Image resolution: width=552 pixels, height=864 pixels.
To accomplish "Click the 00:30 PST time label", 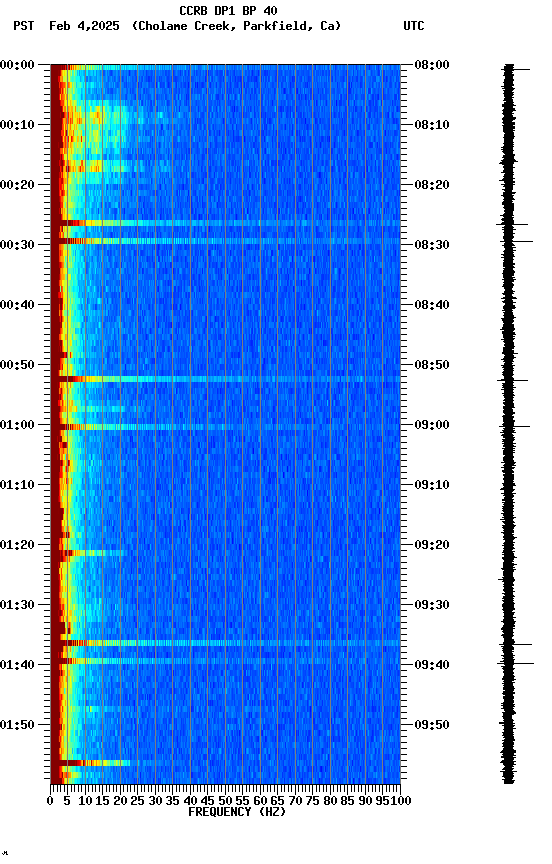I will tap(17, 245).
